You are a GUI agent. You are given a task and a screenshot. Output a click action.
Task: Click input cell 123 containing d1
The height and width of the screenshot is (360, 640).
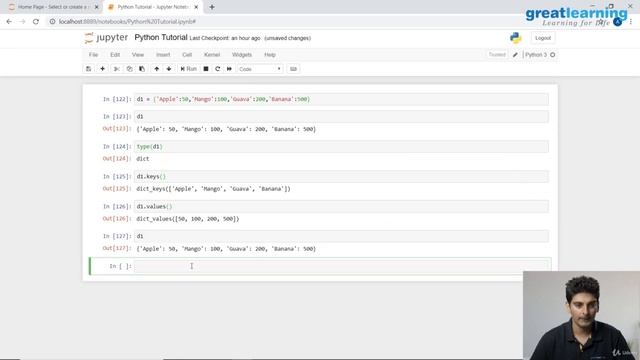(342, 117)
